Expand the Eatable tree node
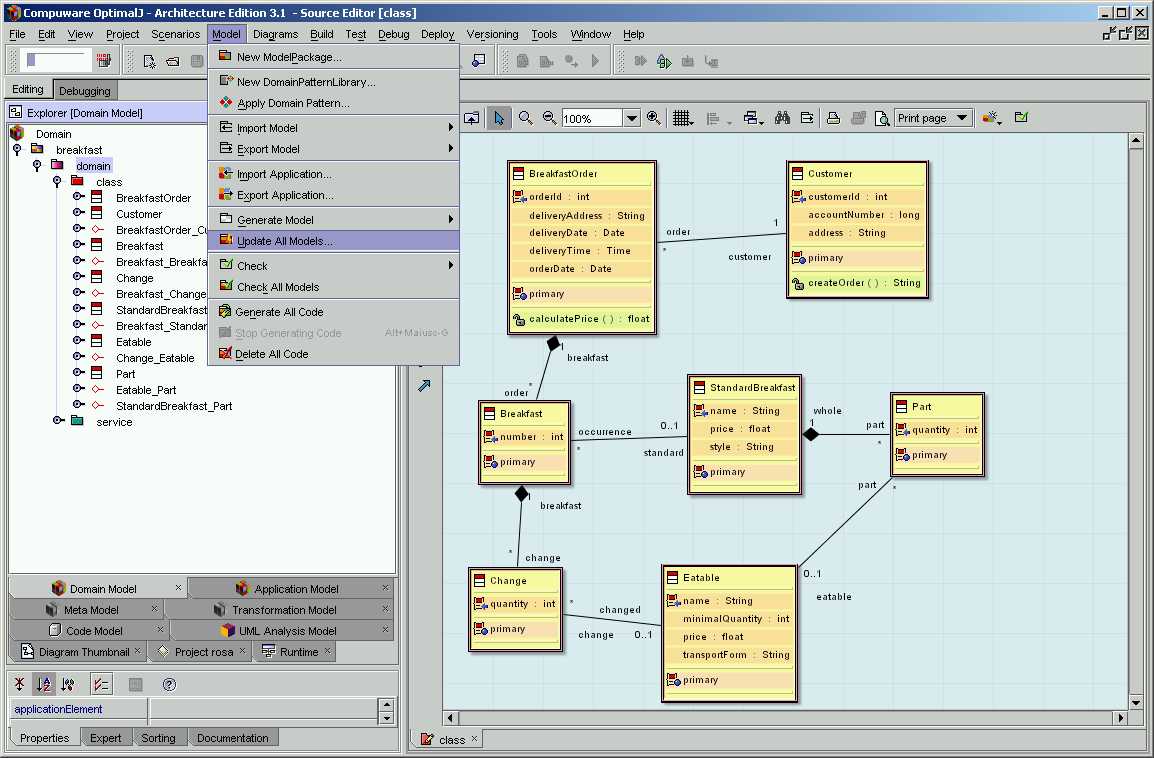Viewport: 1154px width, 758px height. 77,341
